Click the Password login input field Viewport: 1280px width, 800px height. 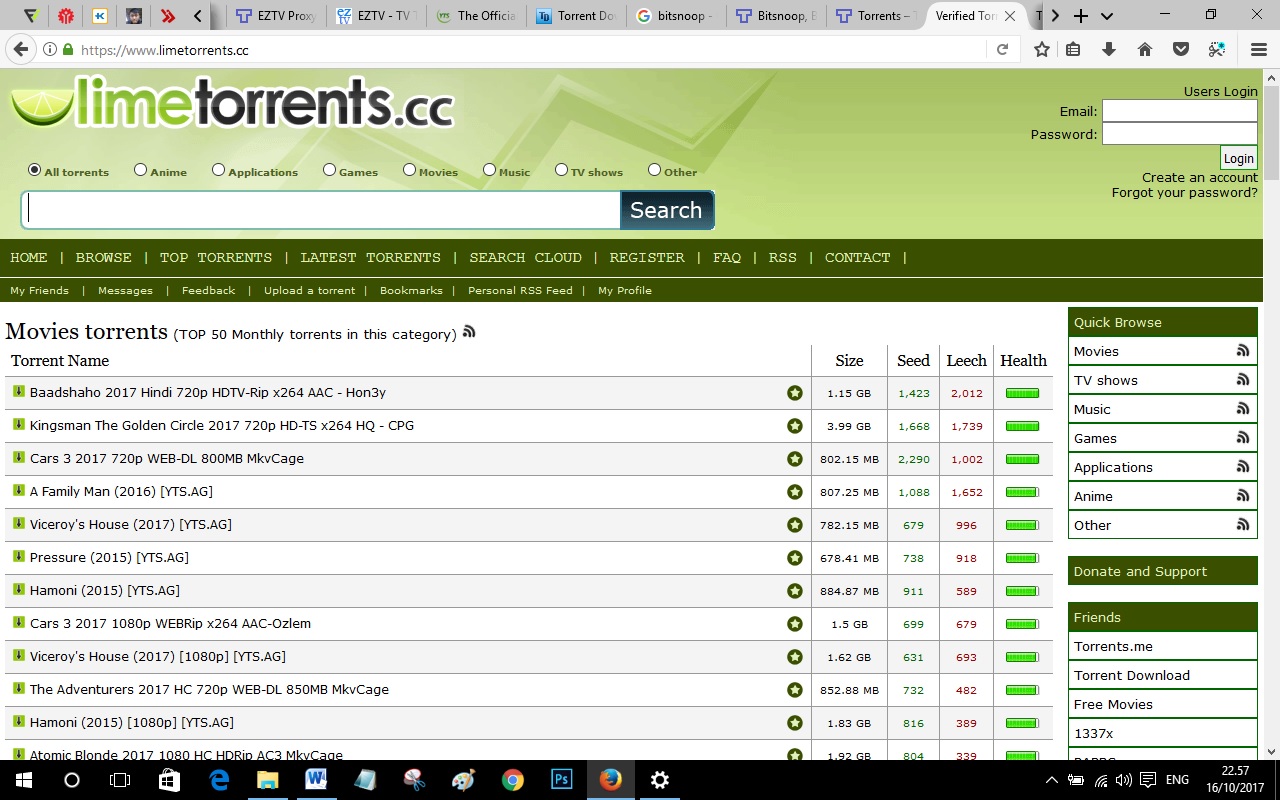coord(1179,134)
